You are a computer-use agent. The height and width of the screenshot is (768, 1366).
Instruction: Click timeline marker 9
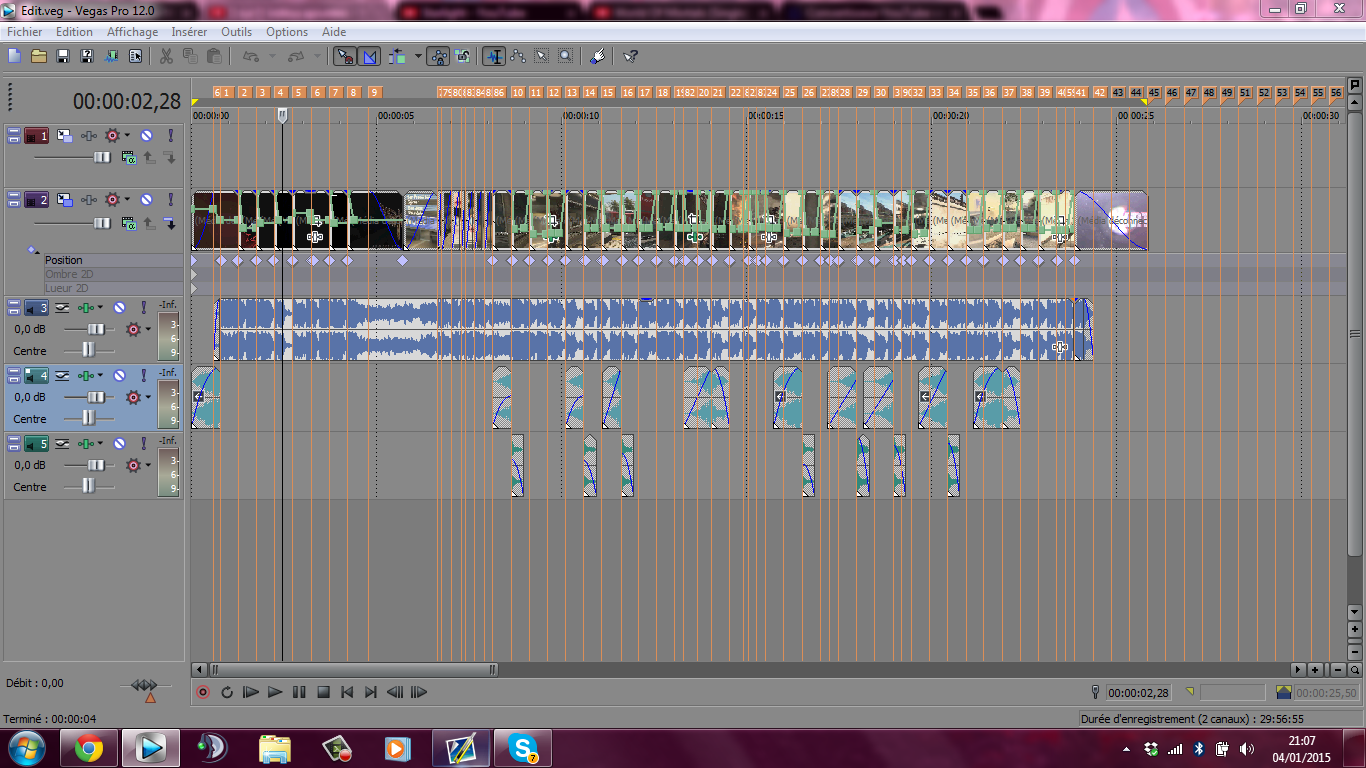(x=374, y=92)
